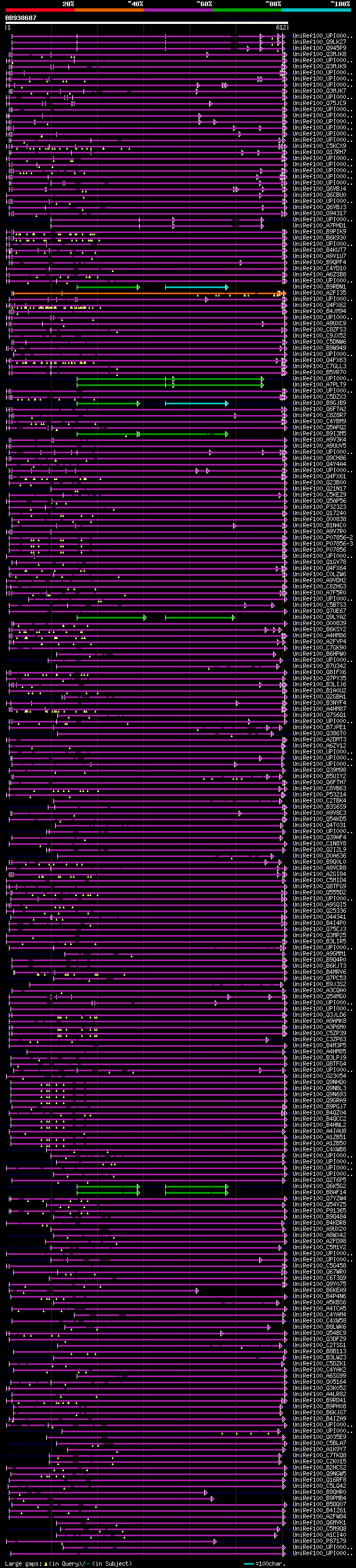
Task: Click the UniRef100_Q9LK27 hit label
Action: [x=319, y=42]
